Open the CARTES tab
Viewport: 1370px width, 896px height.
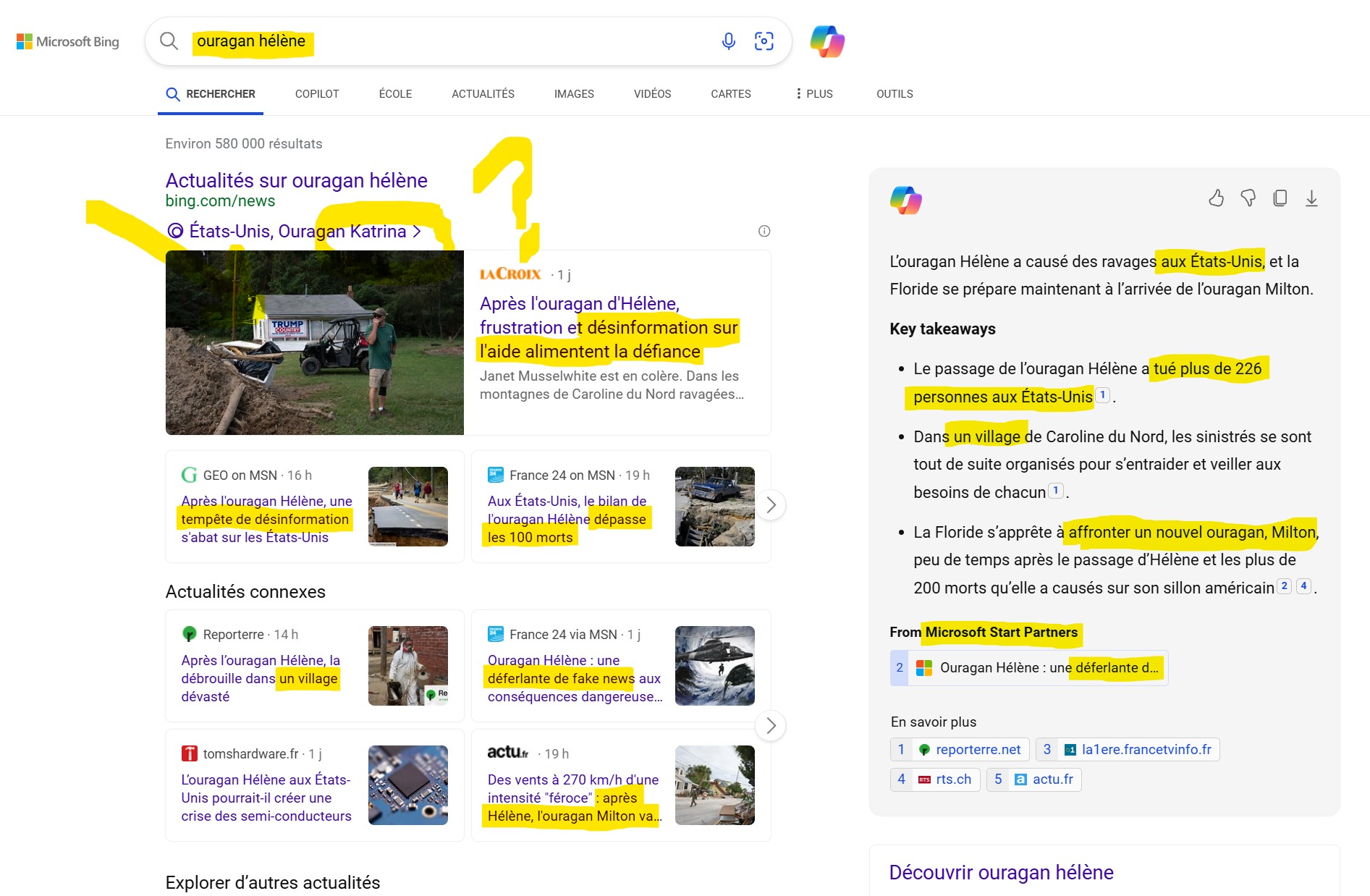click(731, 94)
